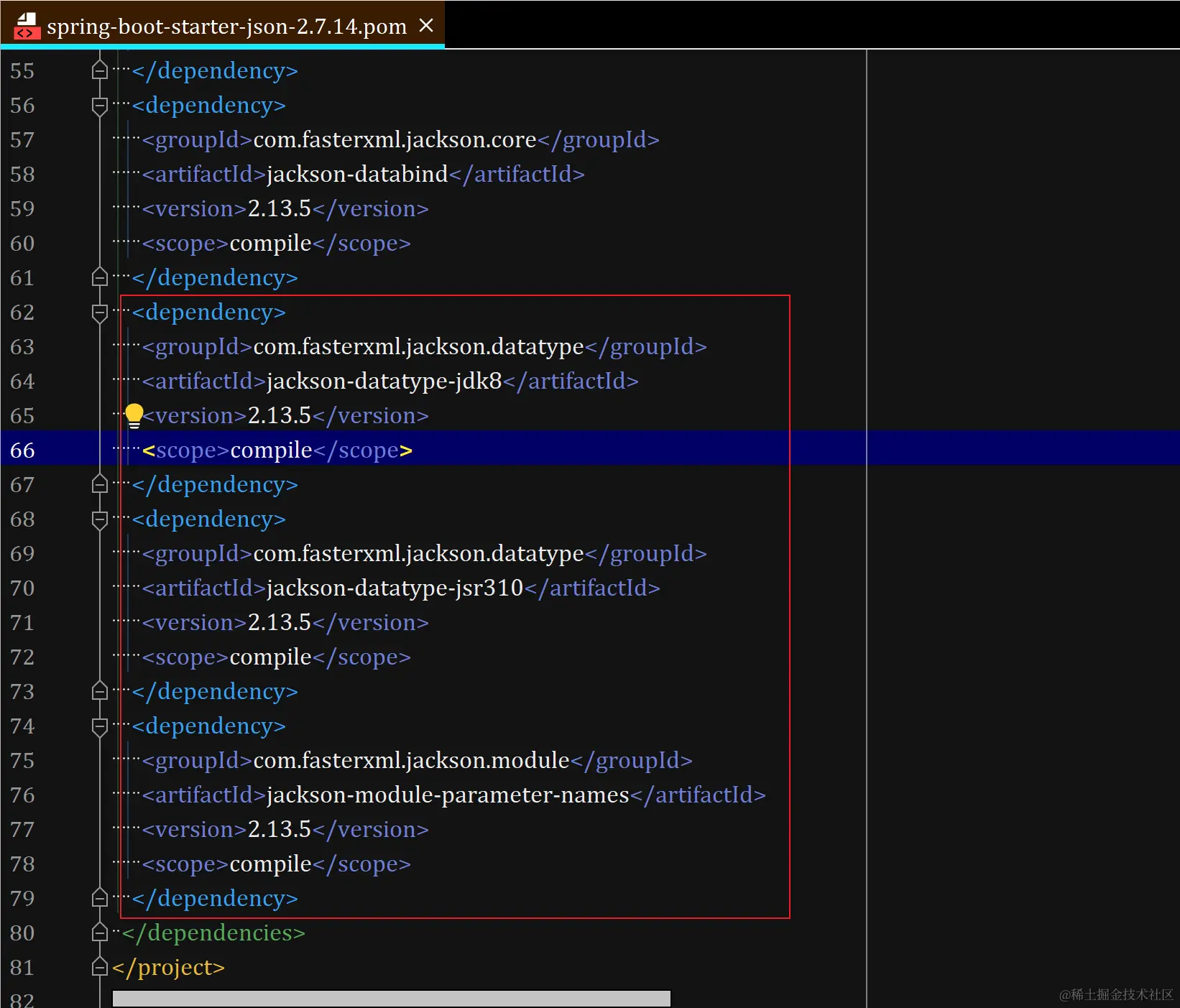Viewport: 1180px width, 1008px height.
Task: Click line number 76 in the gutter
Action: pyautogui.click(x=22, y=795)
